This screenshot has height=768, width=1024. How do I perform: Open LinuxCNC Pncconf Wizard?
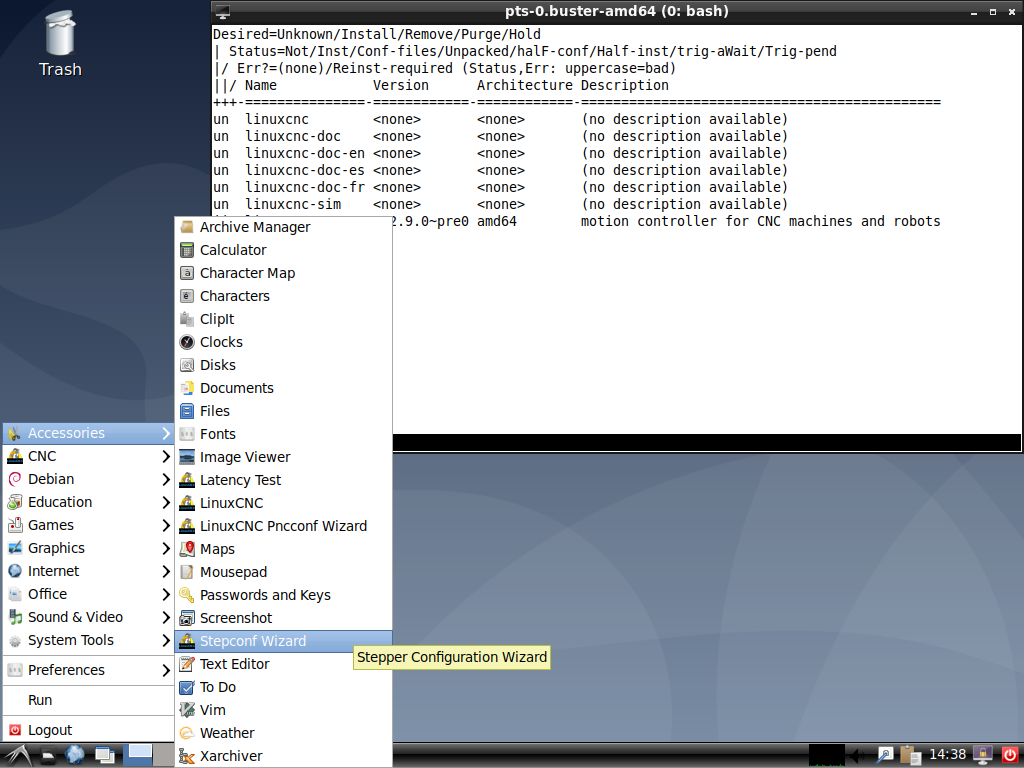[283, 526]
